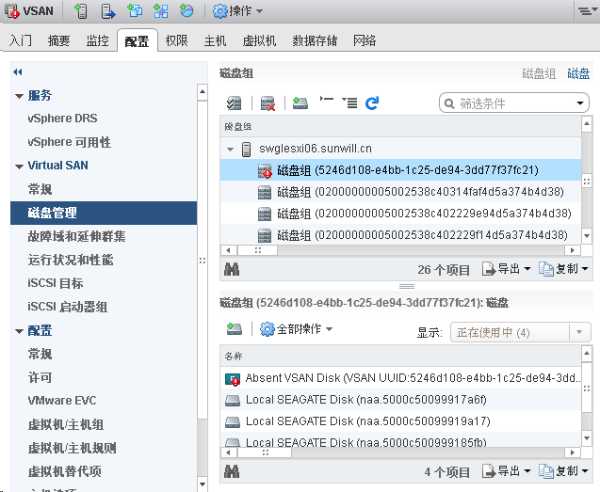Click the collapse all tree icon
Viewport: 600px width, 492px height.
pos(326,101)
